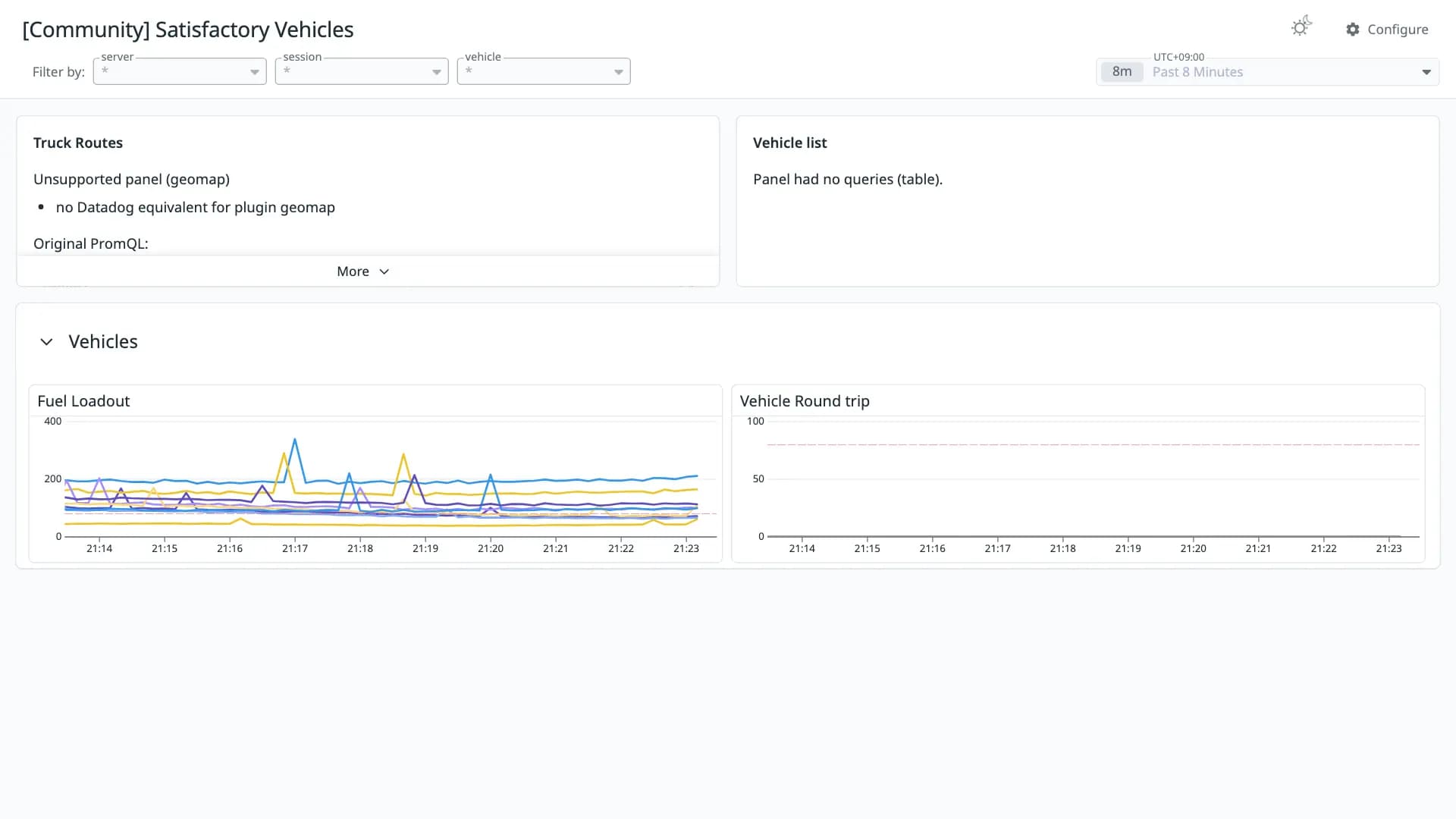Toggle the light/dark theme icon

tap(1301, 27)
